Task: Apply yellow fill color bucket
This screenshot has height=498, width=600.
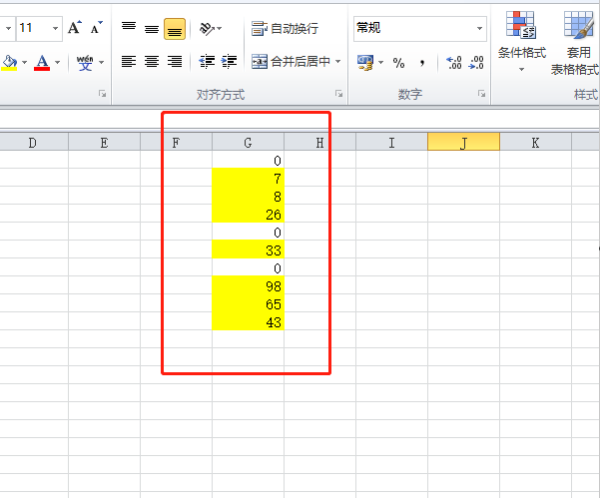Action: tap(10, 62)
